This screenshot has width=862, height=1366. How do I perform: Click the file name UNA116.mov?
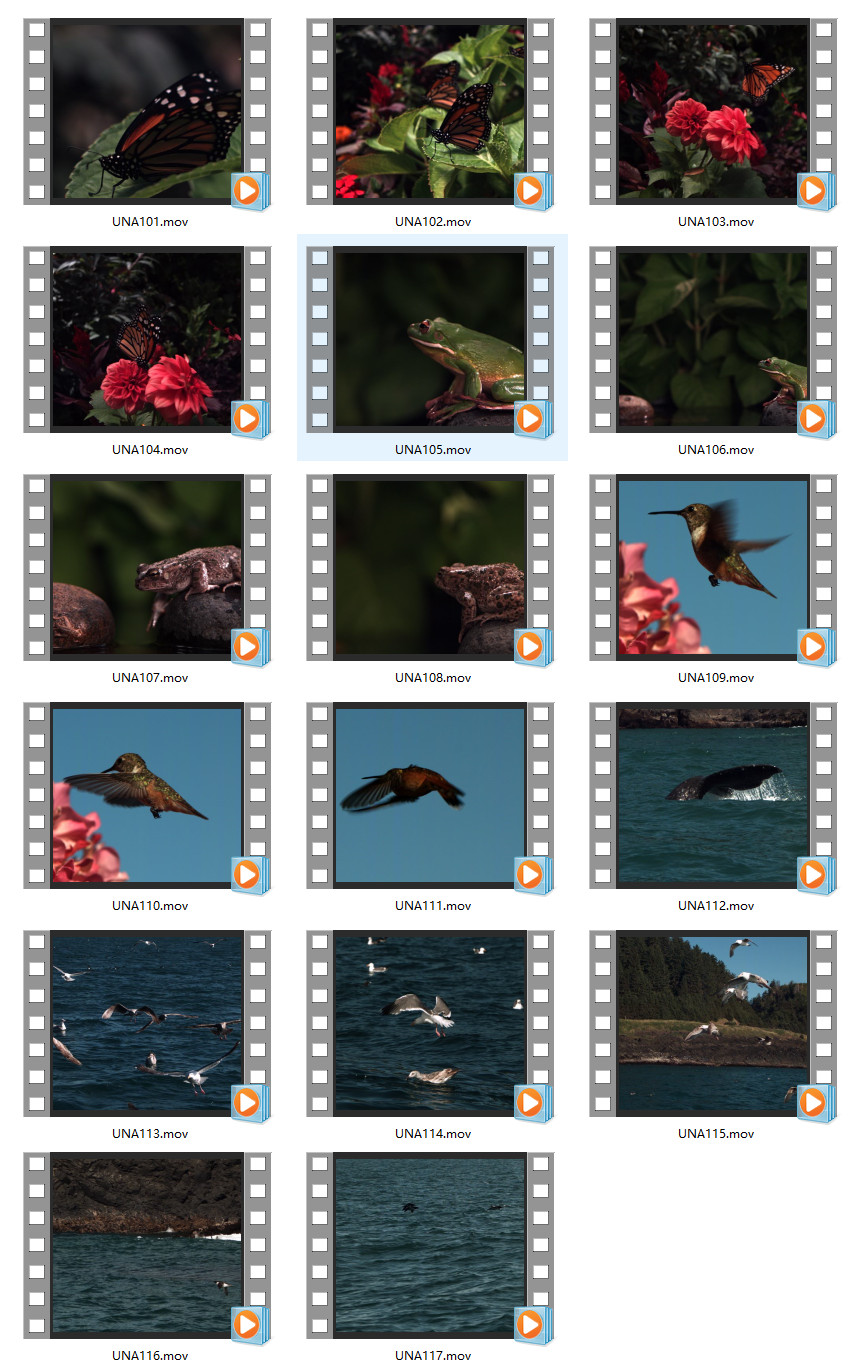tap(150, 1356)
